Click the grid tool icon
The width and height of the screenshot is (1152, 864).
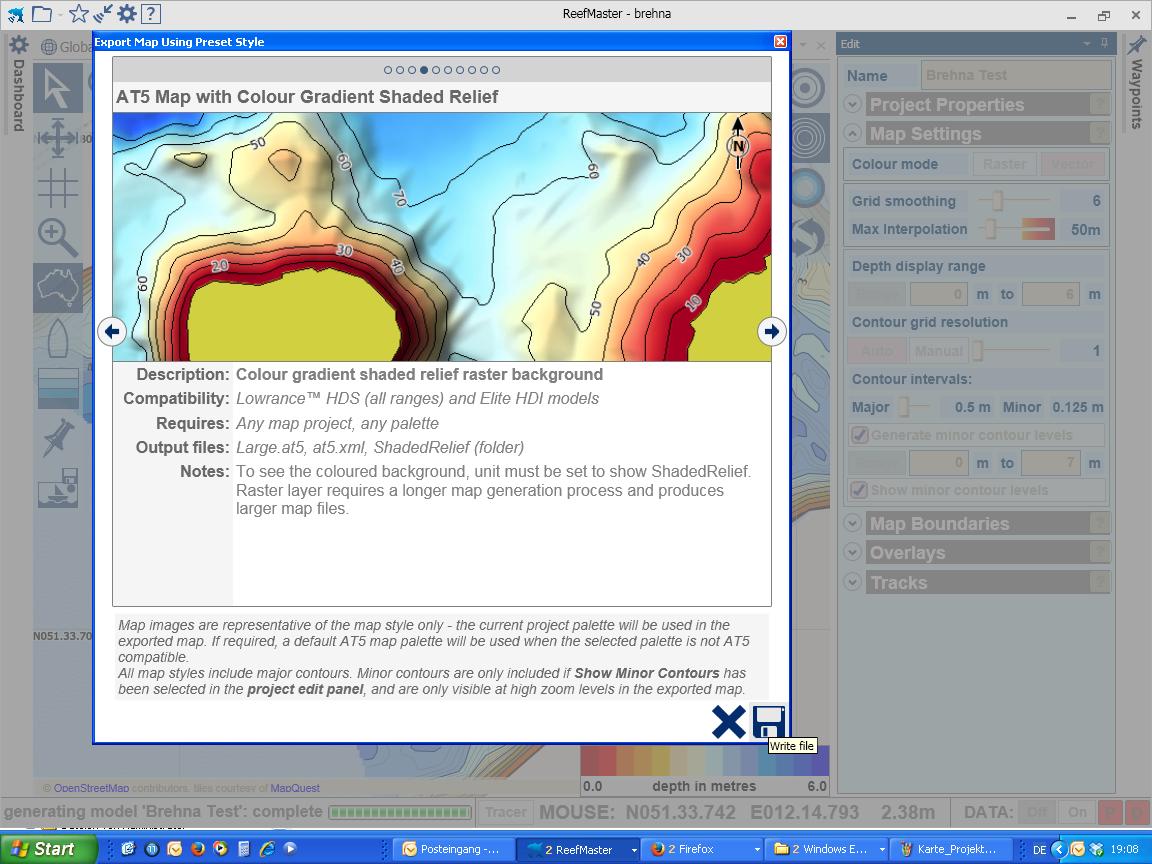[x=57, y=188]
